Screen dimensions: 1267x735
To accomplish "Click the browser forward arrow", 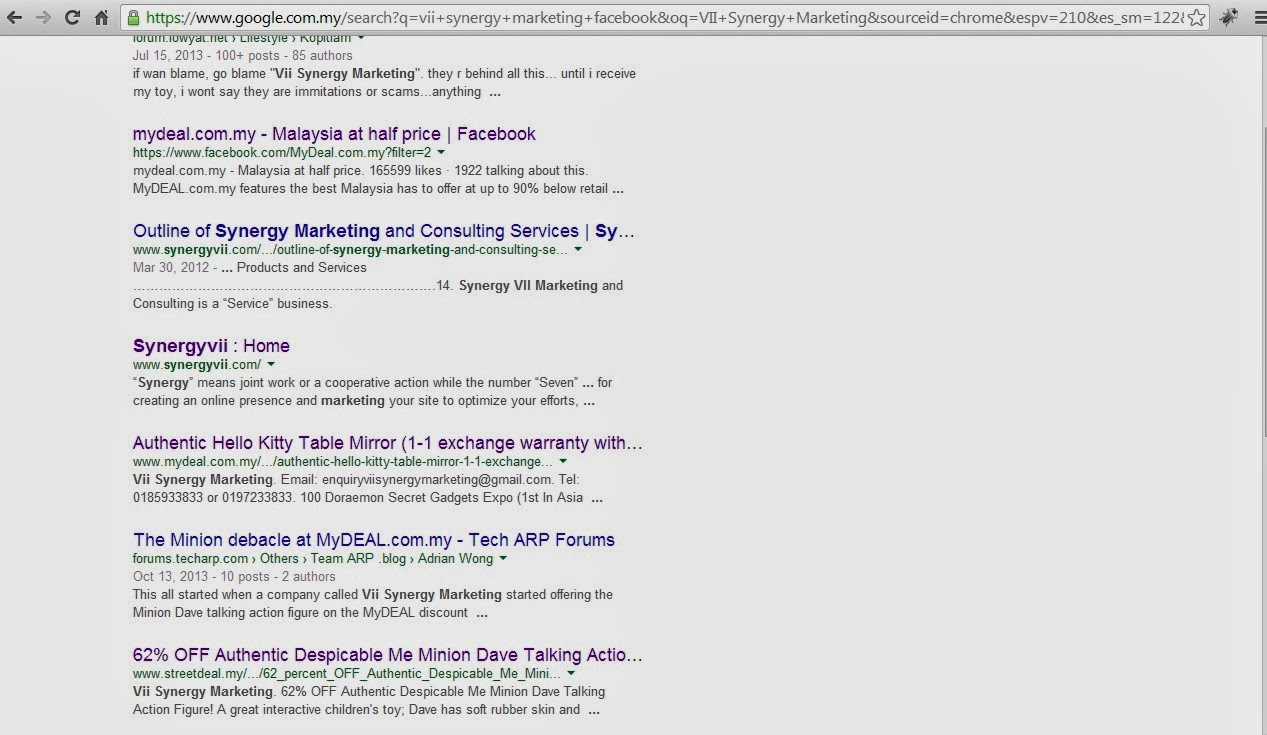I will (x=43, y=17).
